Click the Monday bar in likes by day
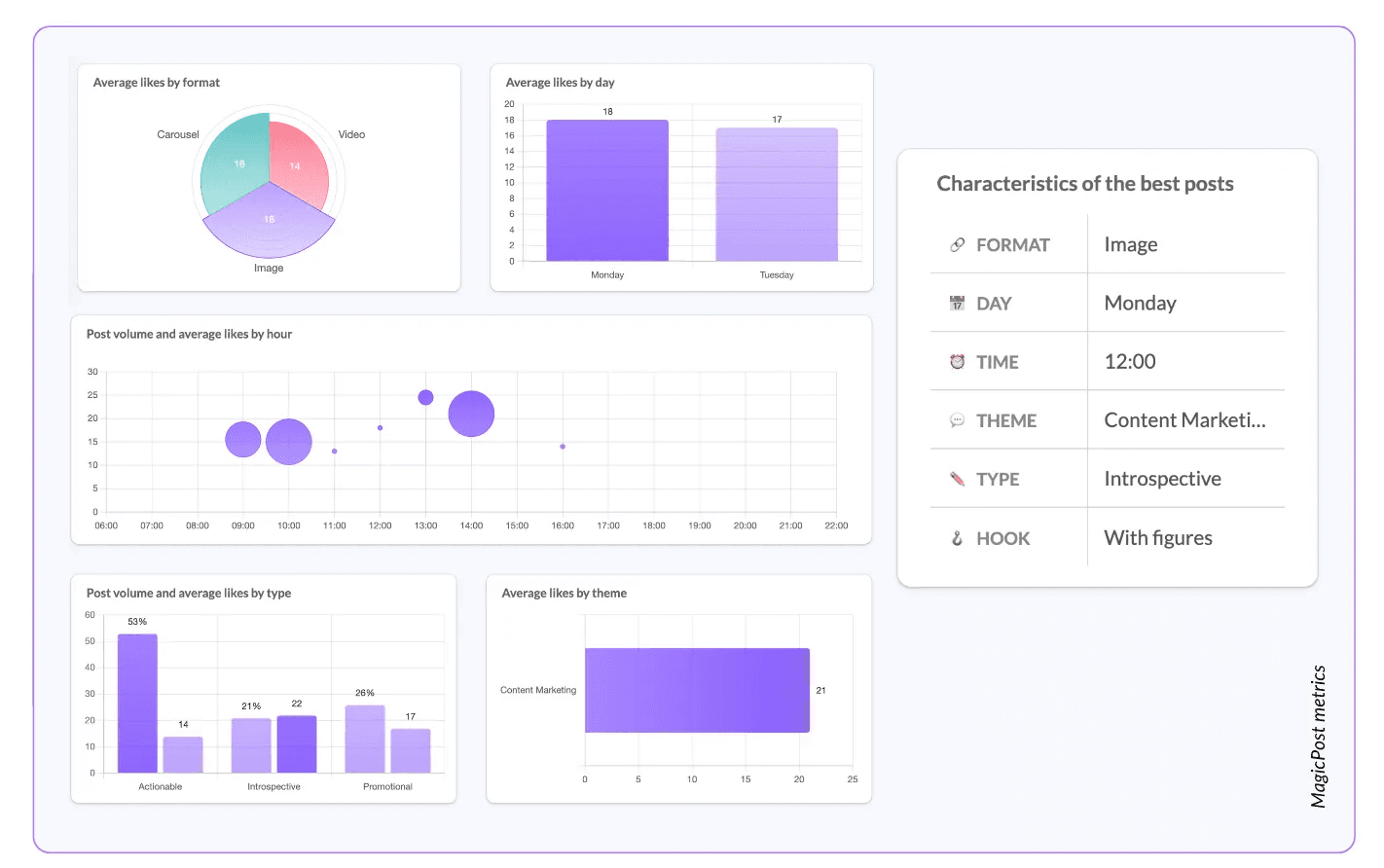This screenshot has height=868, width=1384. (x=607, y=191)
